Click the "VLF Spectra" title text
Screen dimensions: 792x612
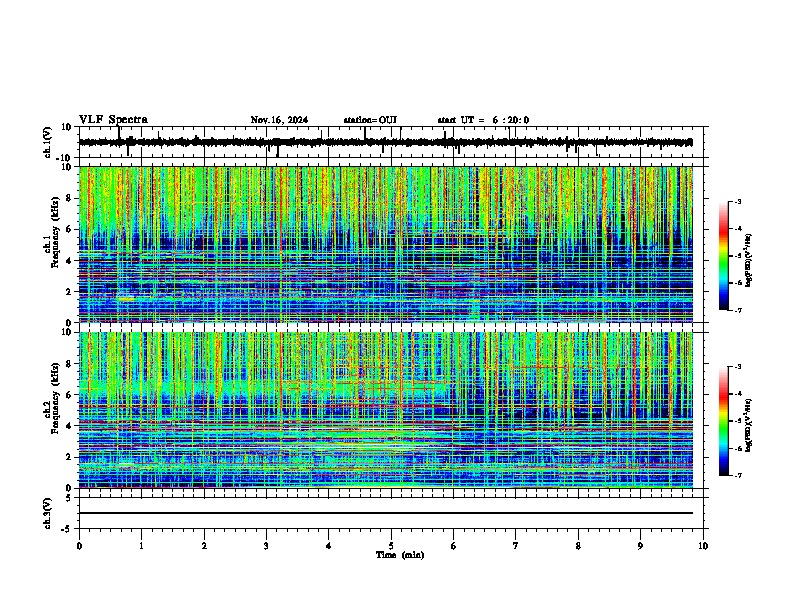pos(113,120)
